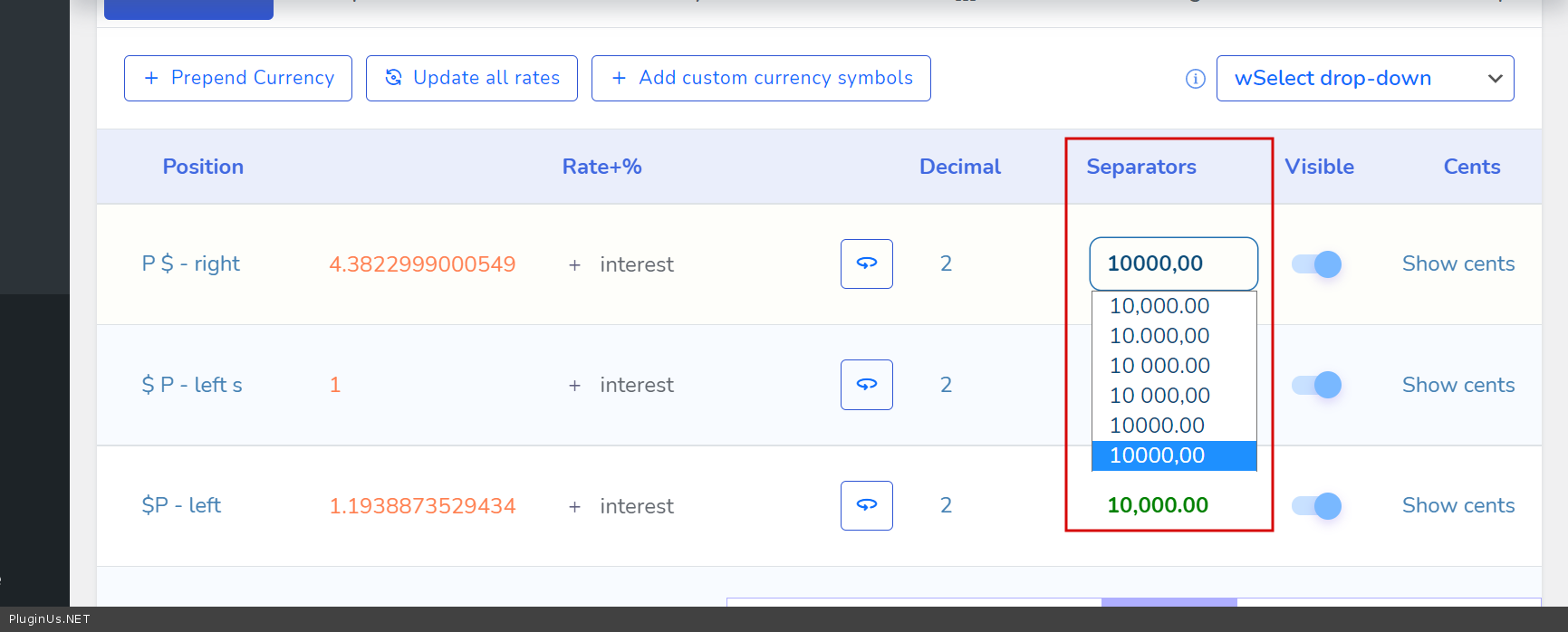This screenshot has width=1568, height=632.
Task: Click Show cents in the first row
Action: 1458,263
